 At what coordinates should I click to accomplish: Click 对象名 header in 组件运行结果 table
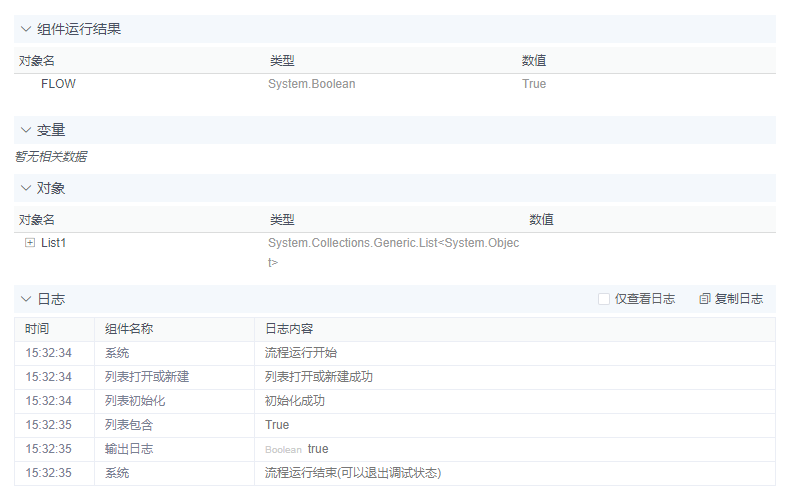[x=36, y=61]
